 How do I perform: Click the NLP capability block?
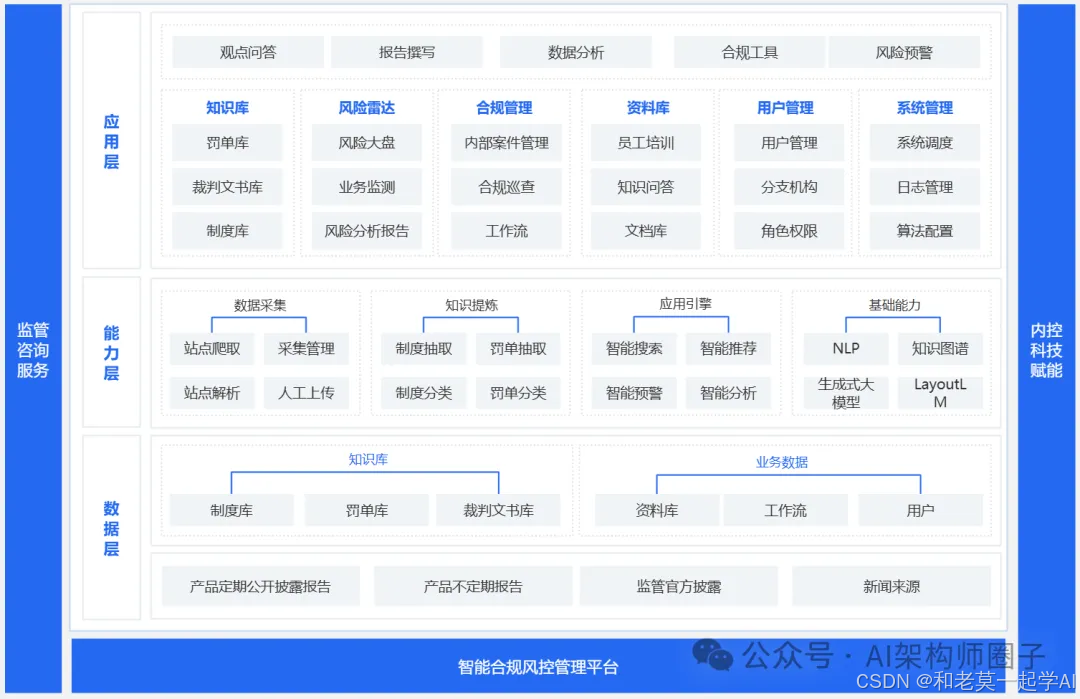845,348
